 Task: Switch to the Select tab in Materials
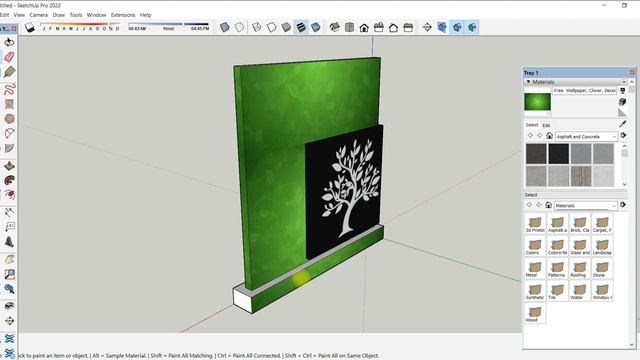click(x=531, y=125)
